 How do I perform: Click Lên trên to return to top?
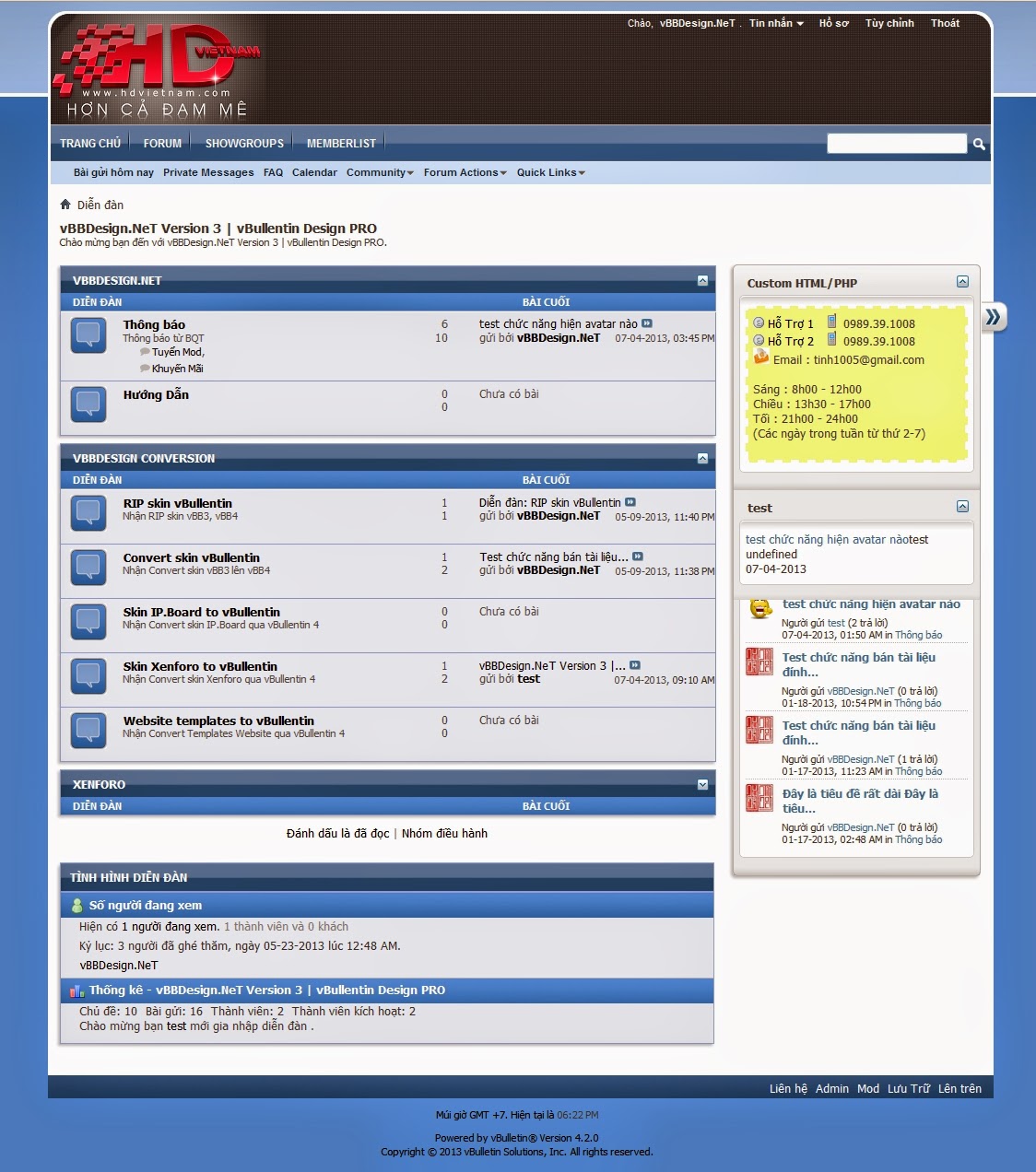coord(959,1088)
